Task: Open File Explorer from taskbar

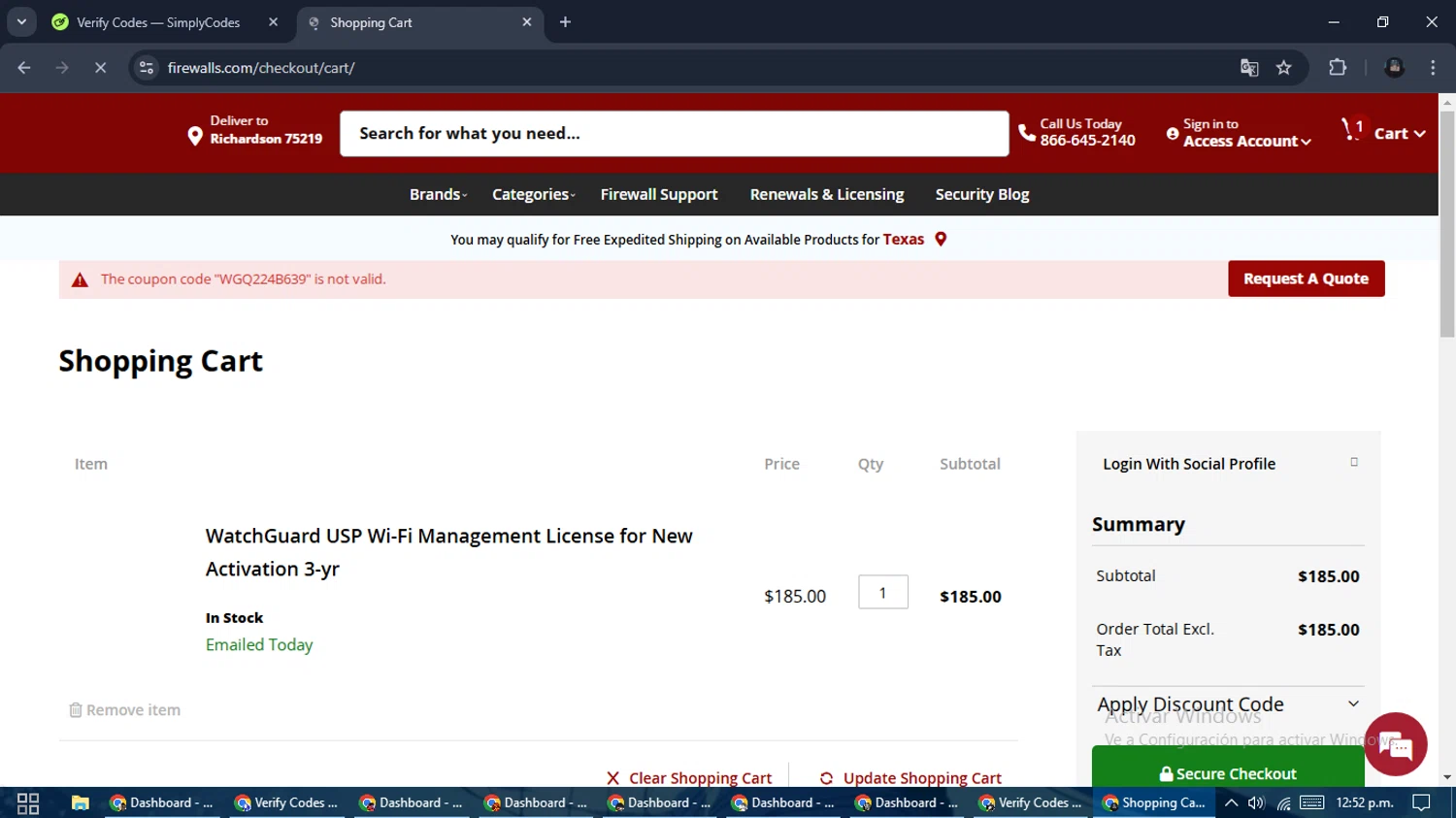Action: click(80, 803)
